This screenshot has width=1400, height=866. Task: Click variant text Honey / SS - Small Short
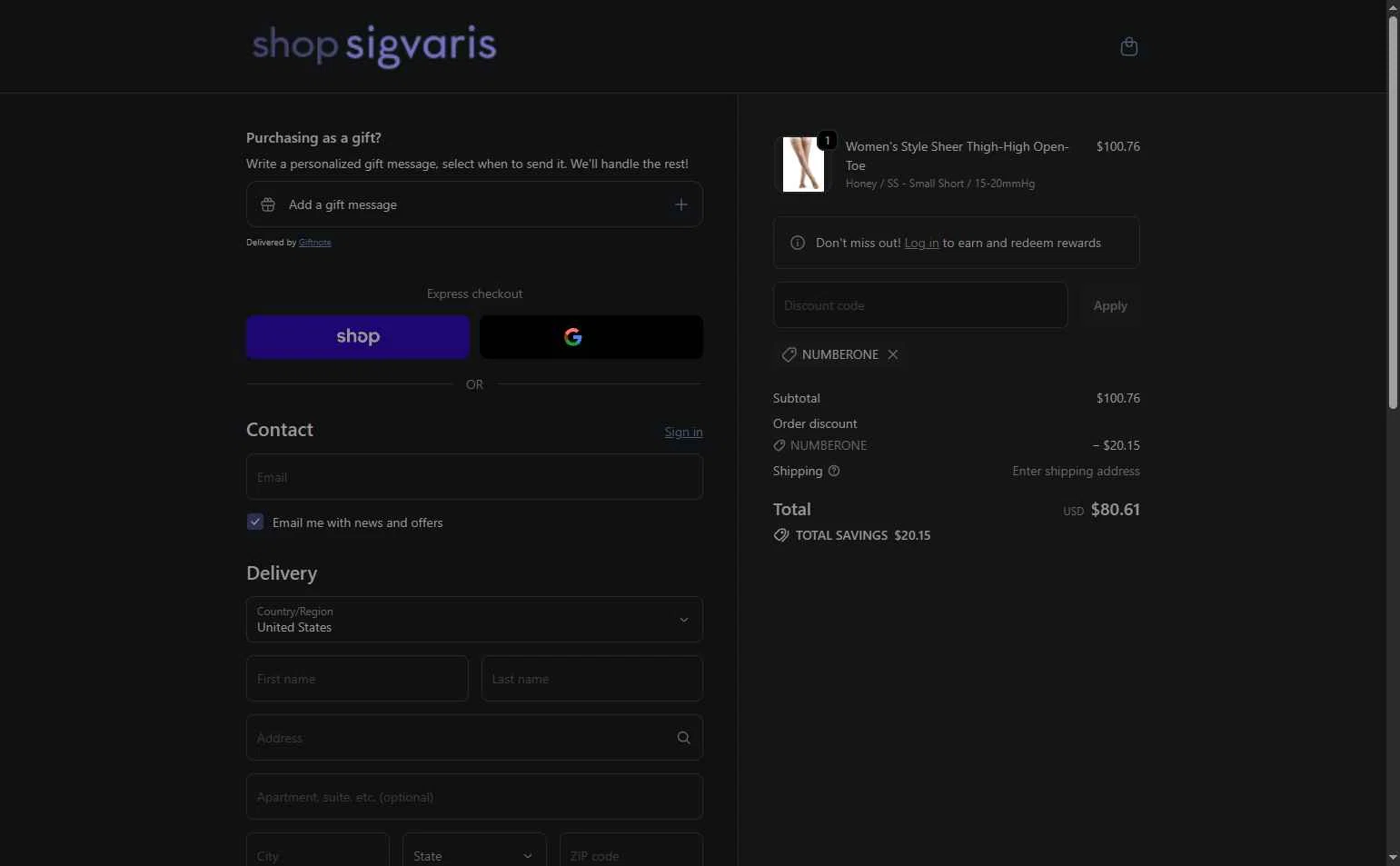pos(940,184)
